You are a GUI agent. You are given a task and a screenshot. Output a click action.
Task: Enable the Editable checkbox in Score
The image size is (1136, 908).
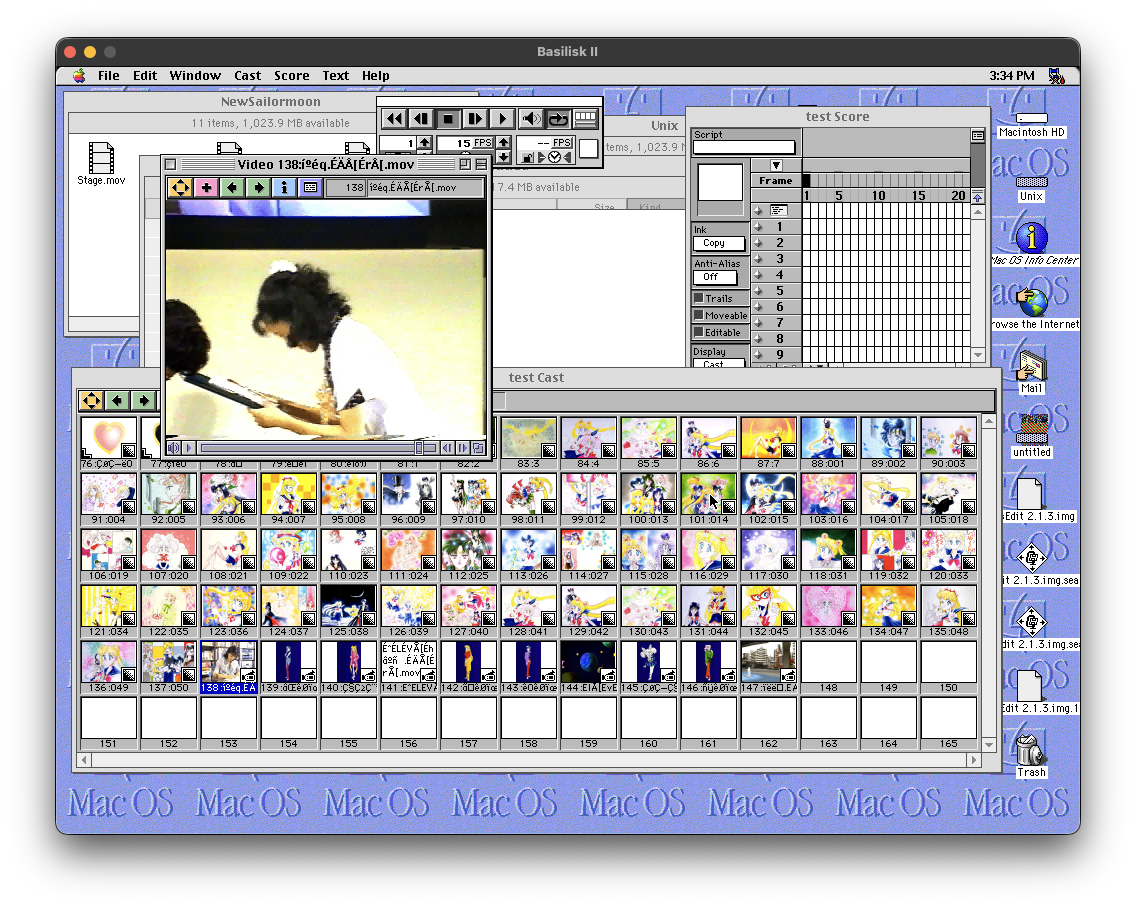[x=699, y=332]
